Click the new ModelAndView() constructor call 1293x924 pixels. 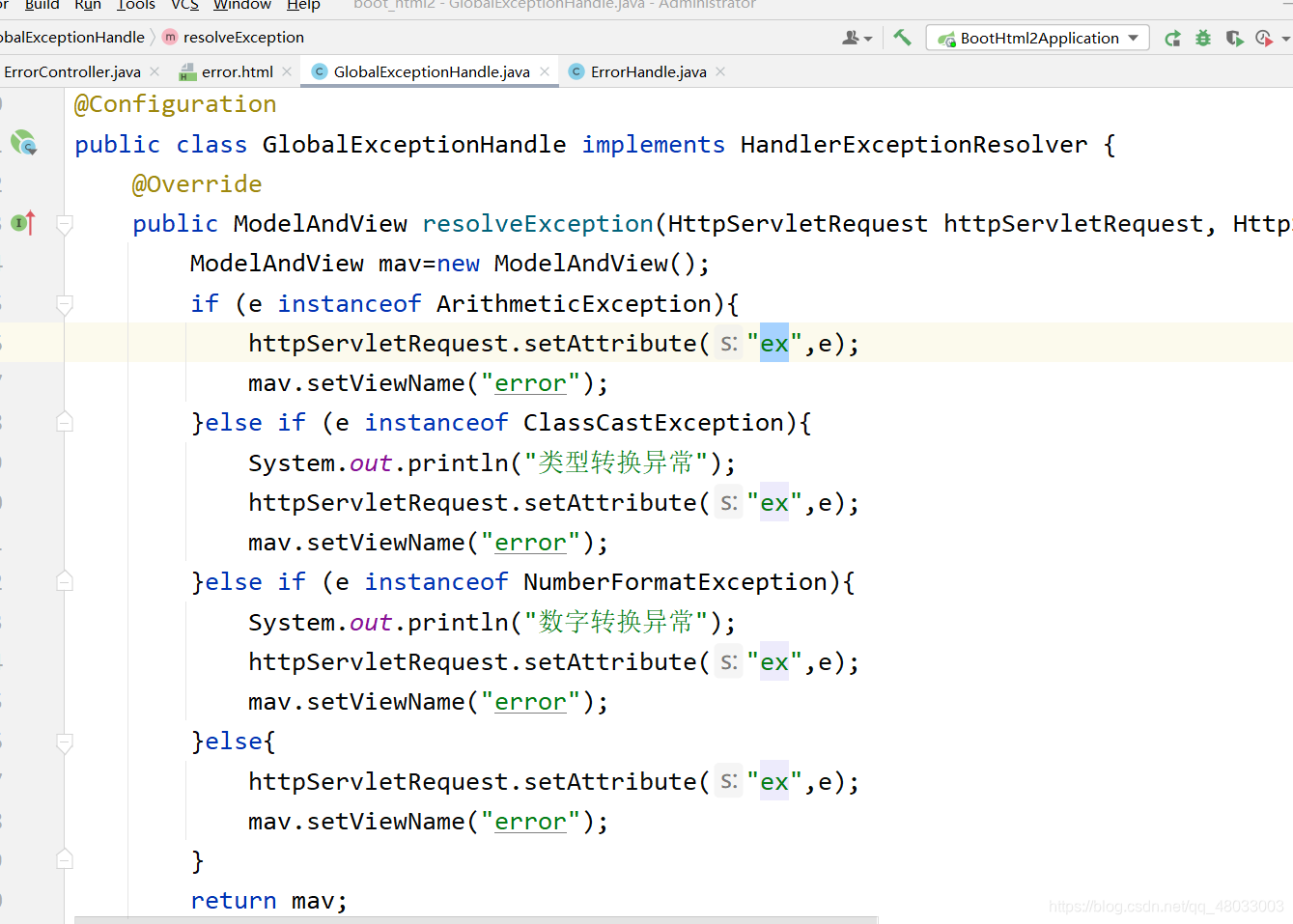[573, 264]
